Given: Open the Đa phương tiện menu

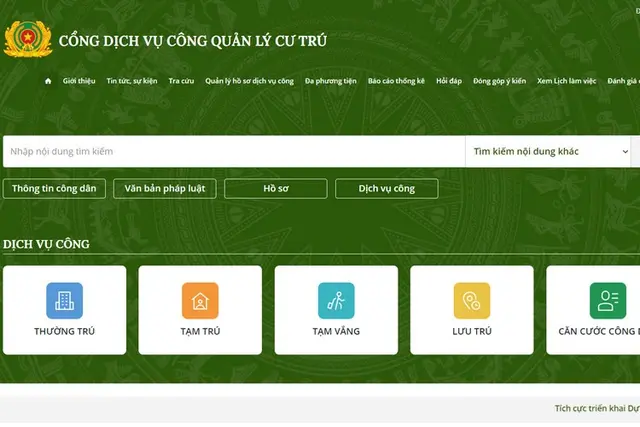Looking at the screenshot, I should [x=331, y=81].
